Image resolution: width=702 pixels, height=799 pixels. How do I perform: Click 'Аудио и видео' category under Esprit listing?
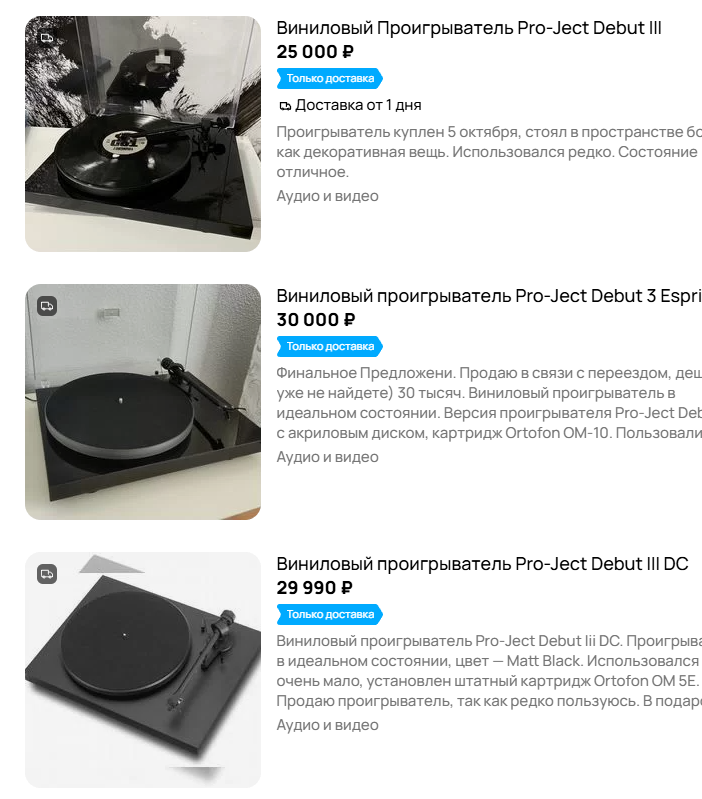(327, 457)
